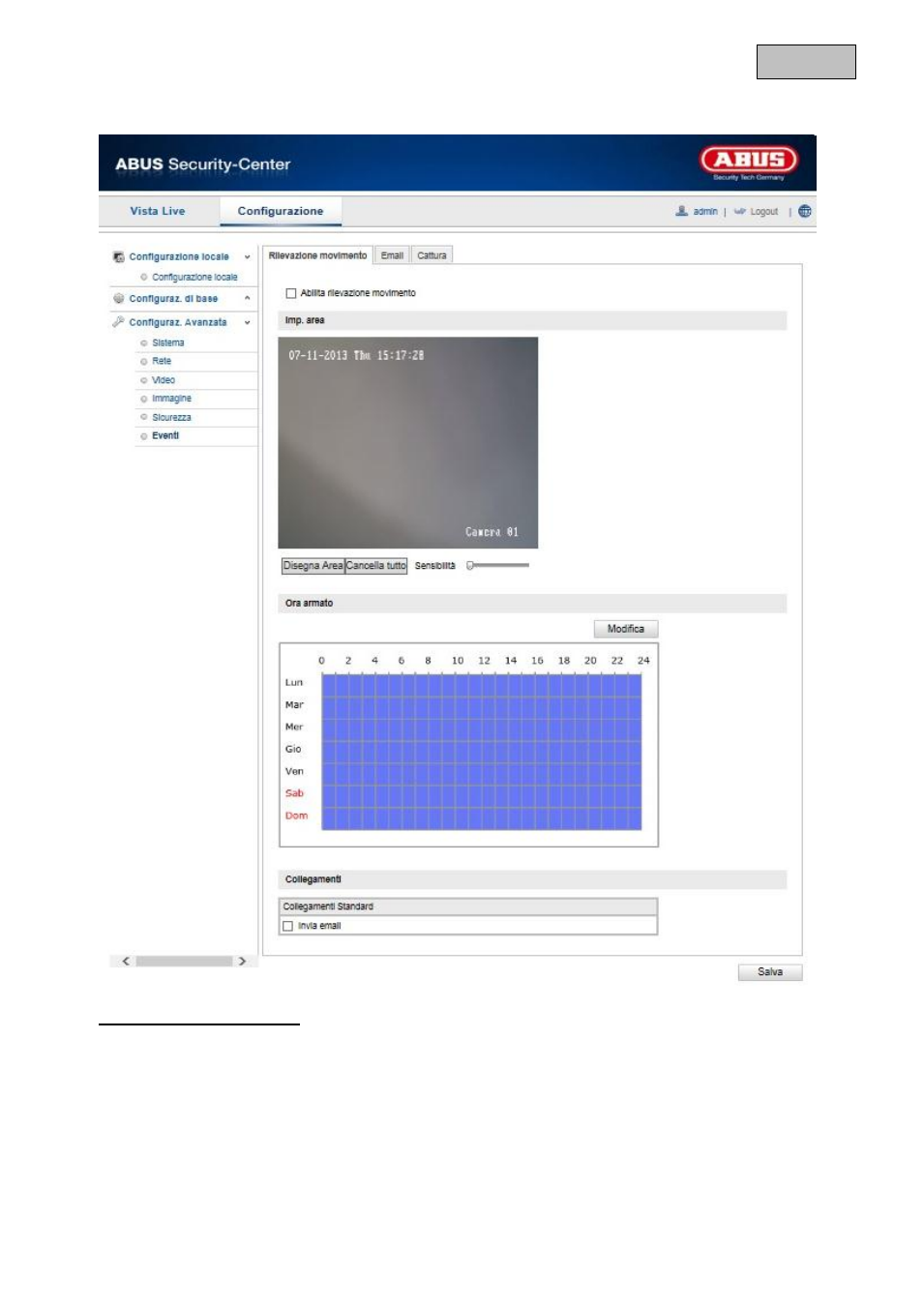Click the Lun row in the schedule grid
Viewport: 924px width, 1306px height.
pos(481,683)
